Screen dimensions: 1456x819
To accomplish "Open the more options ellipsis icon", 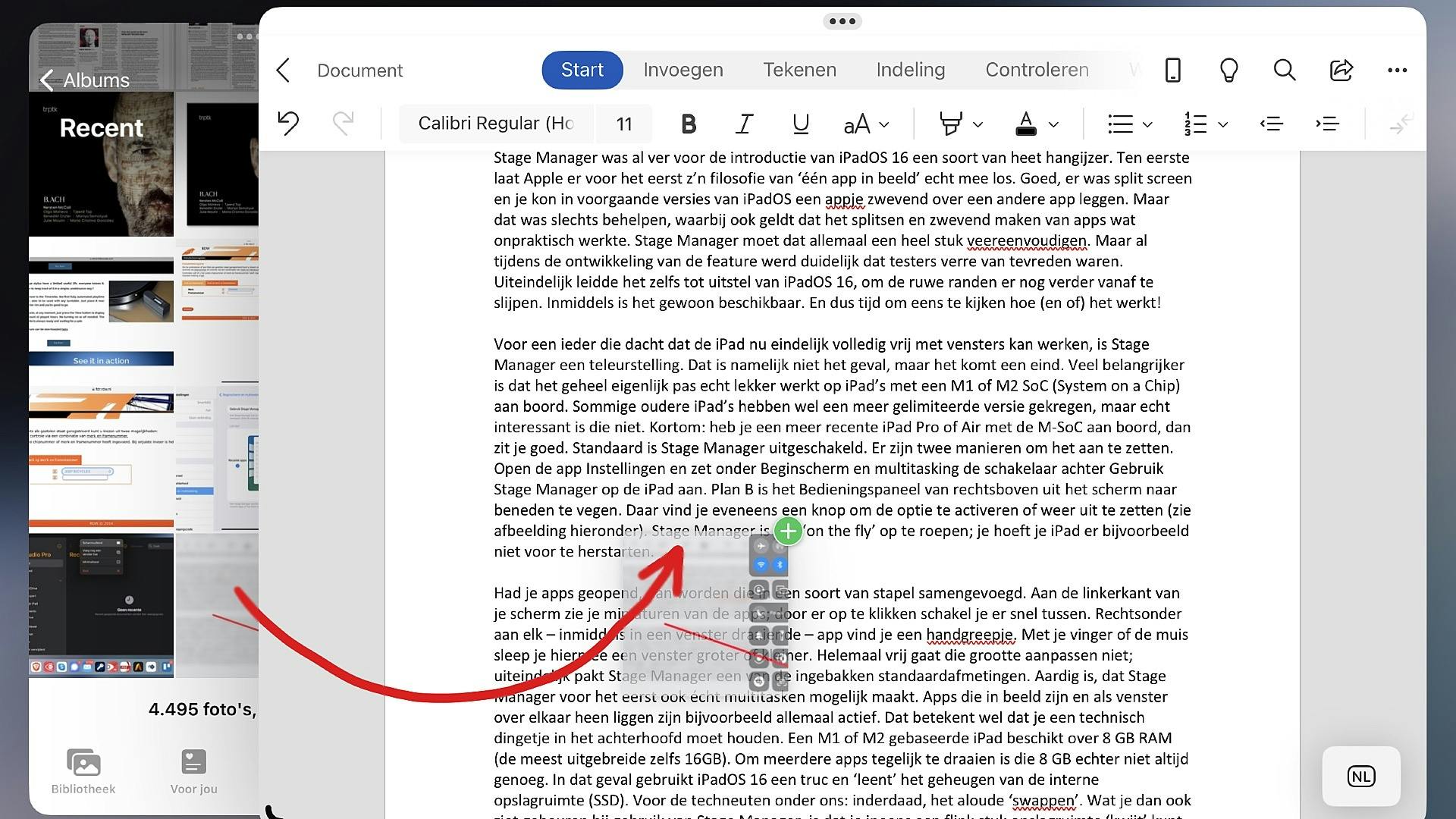I will pyautogui.click(x=1397, y=70).
